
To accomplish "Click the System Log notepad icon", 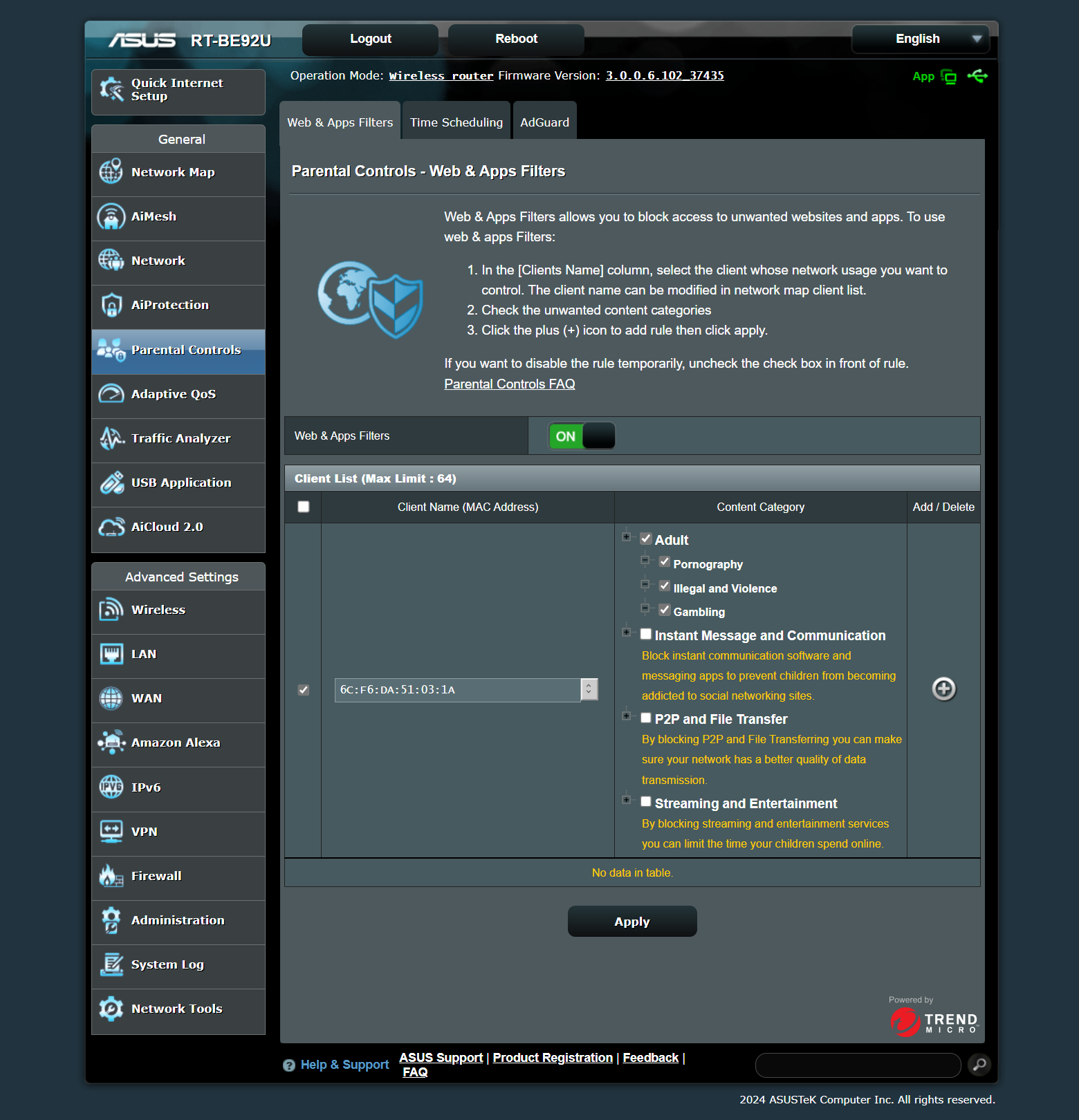I will pos(111,964).
